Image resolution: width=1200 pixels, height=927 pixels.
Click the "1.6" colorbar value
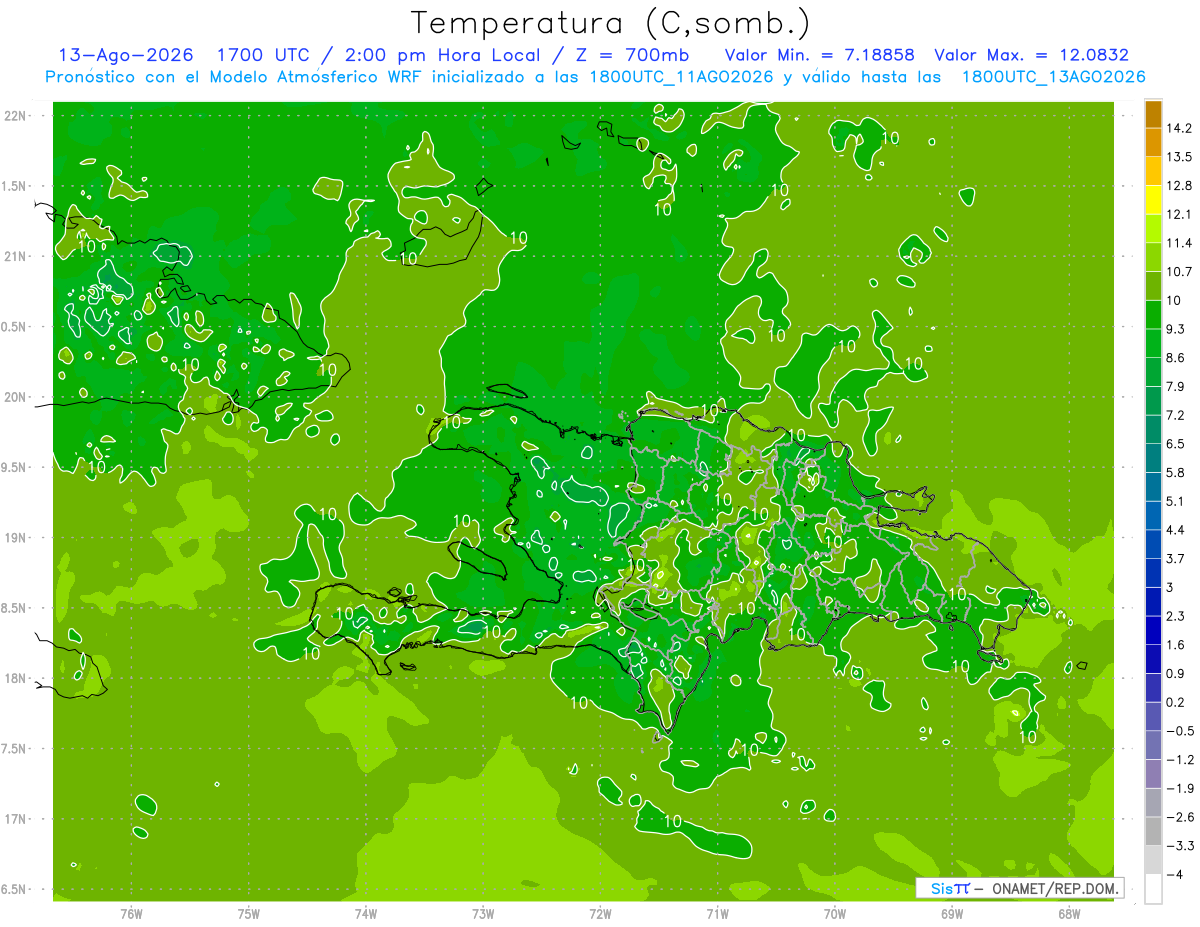click(1175, 645)
